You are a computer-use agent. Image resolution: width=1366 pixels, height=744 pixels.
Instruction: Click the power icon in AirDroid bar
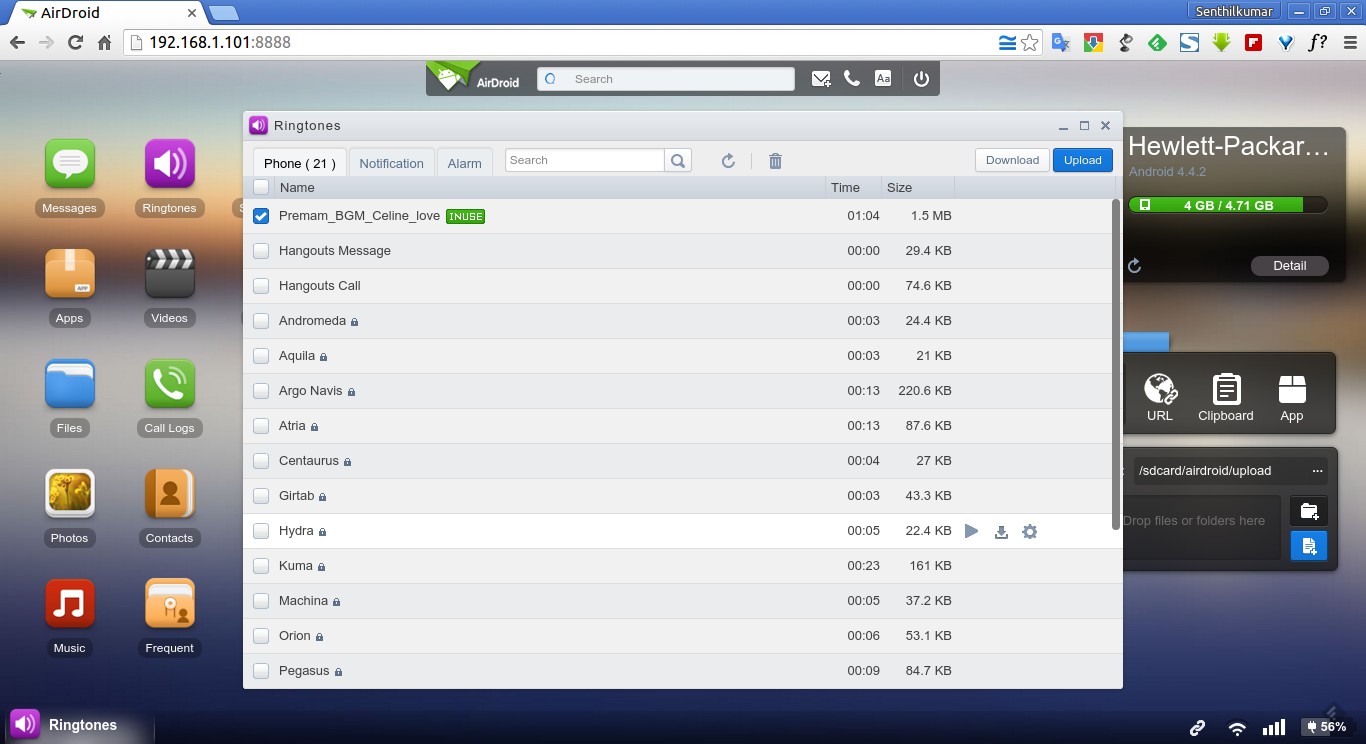pos(921,79)
